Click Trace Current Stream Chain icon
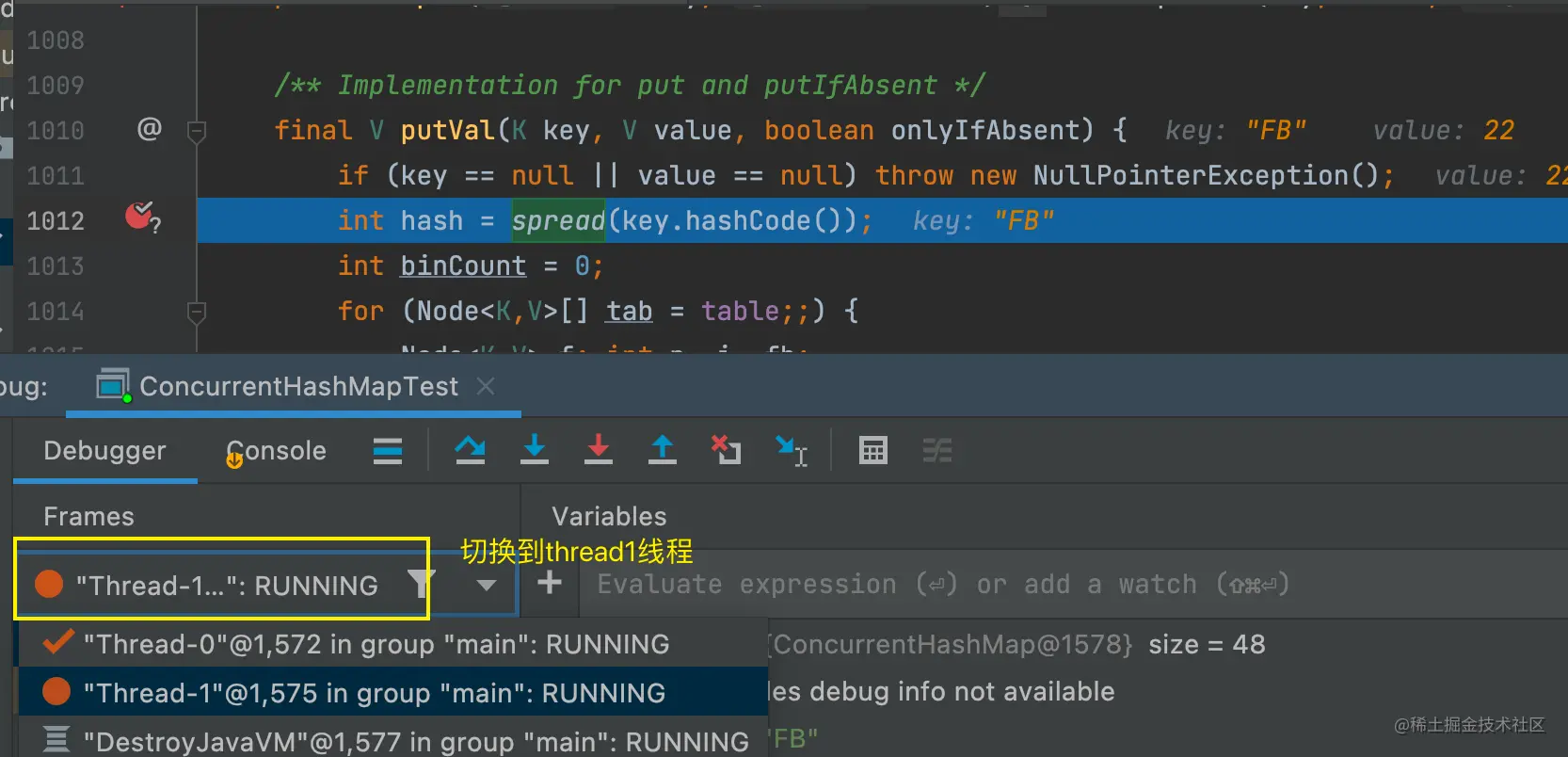Screen dimensions: 1568x757 [936, 451]
